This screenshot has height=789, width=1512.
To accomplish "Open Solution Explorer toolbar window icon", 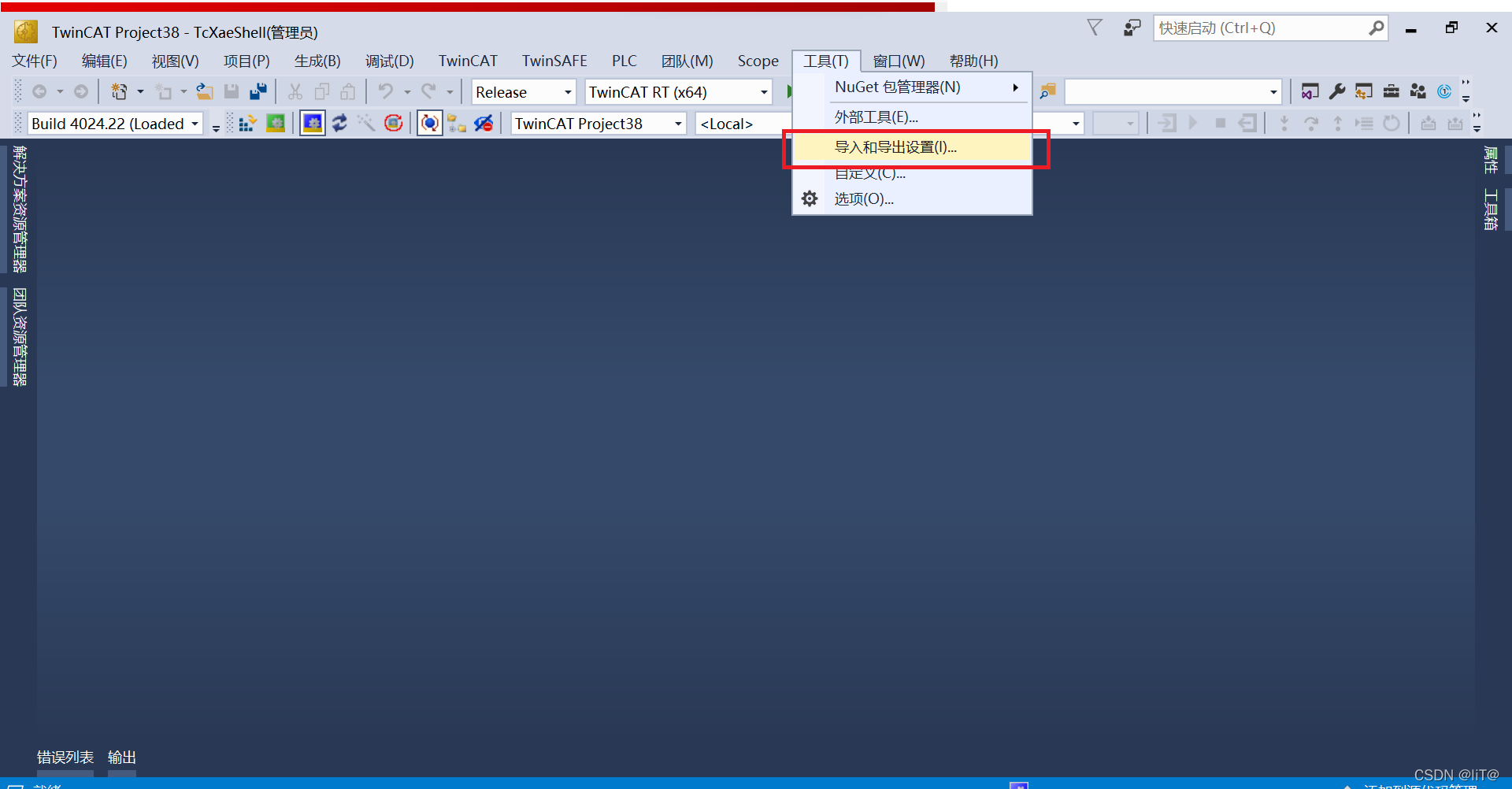I will coord(1310,92).
